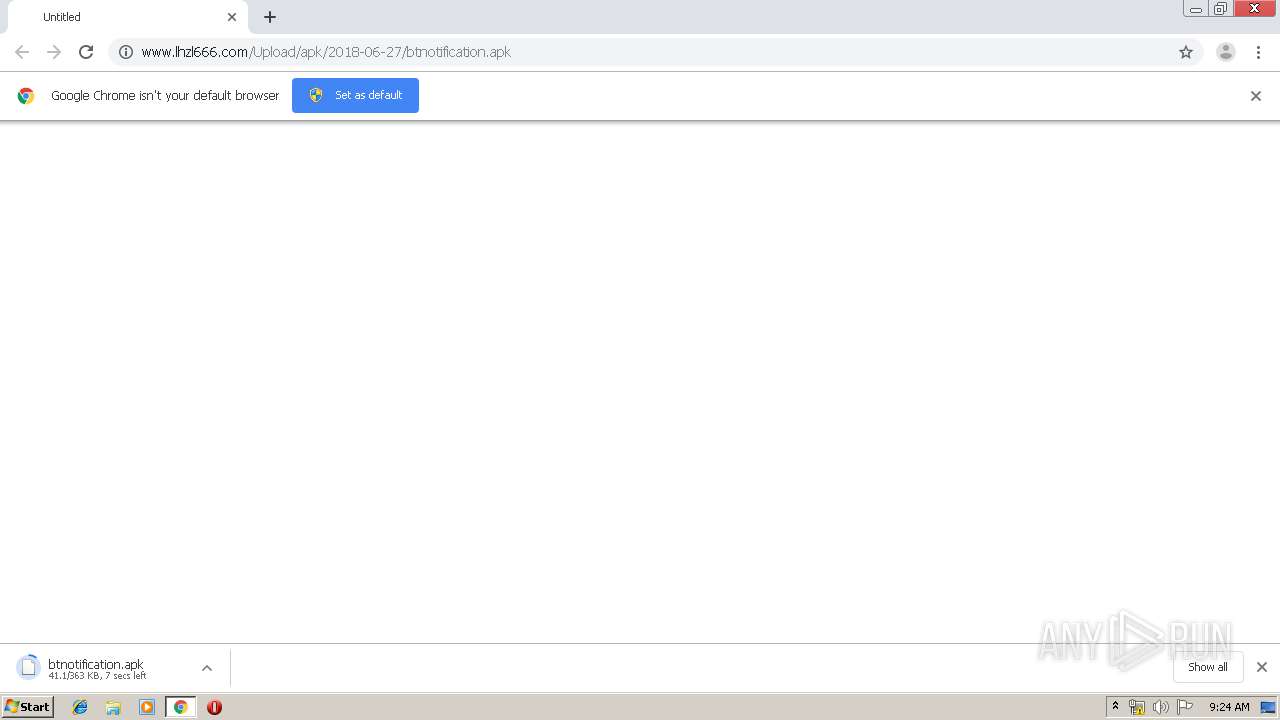Viewport: 1280px width, 720px height.
Task: Click the 9:24 AM clock
Action: pyautogui.click(x=1229, y=707)
